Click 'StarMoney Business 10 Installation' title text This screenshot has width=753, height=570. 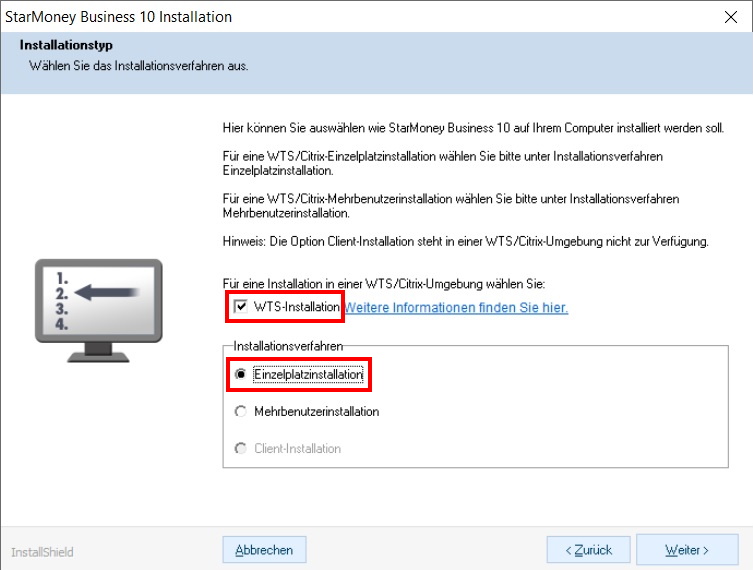pos(119,17)
